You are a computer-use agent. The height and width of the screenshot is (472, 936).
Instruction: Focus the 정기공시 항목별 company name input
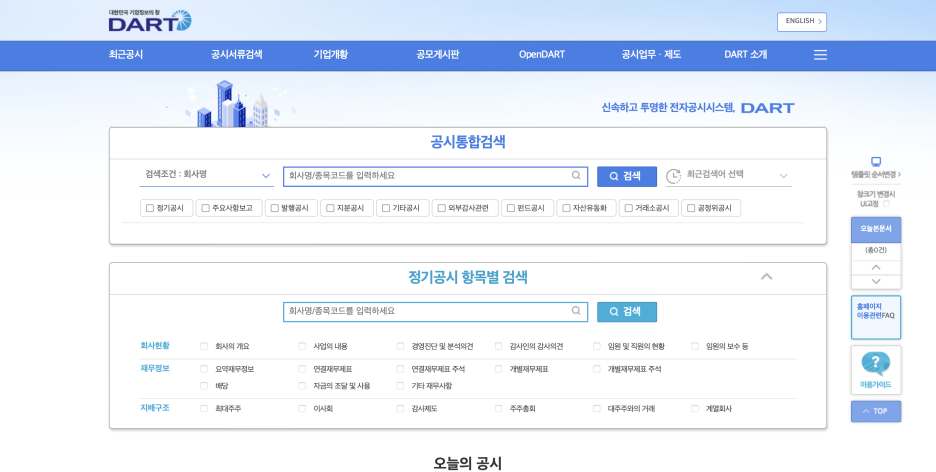(435, 311)
